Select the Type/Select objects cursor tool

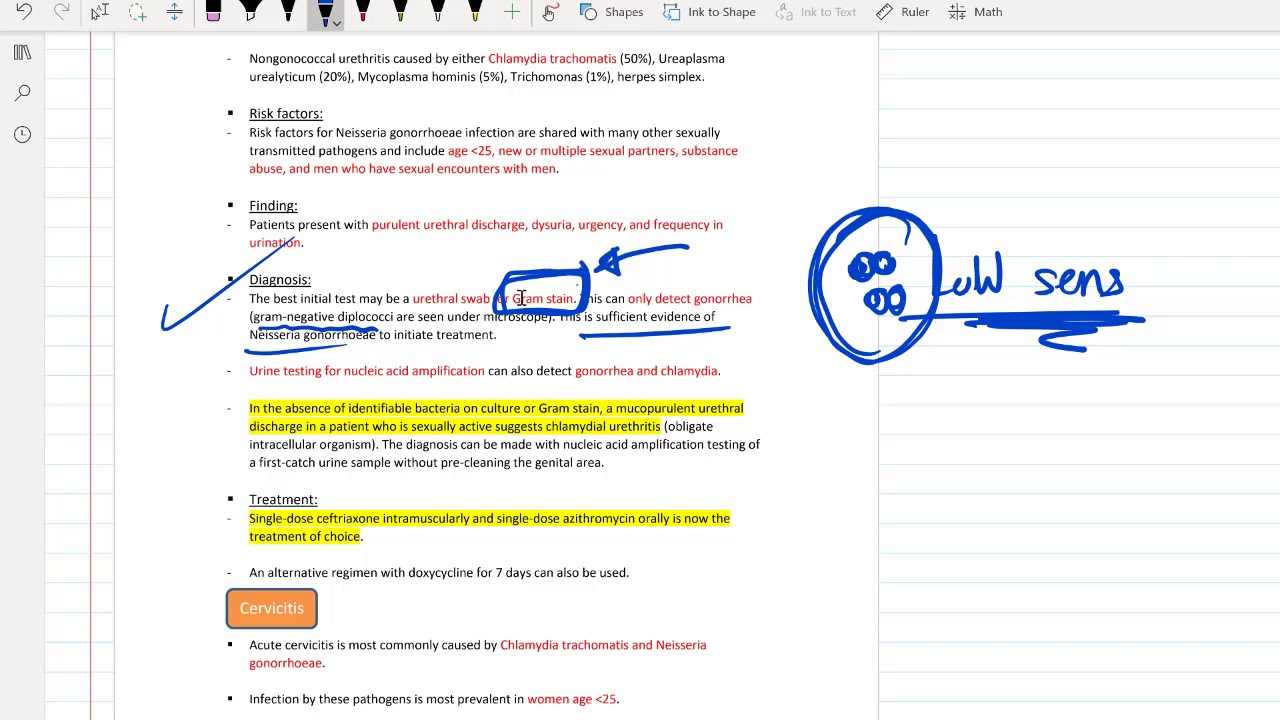[x=99, y=12]
